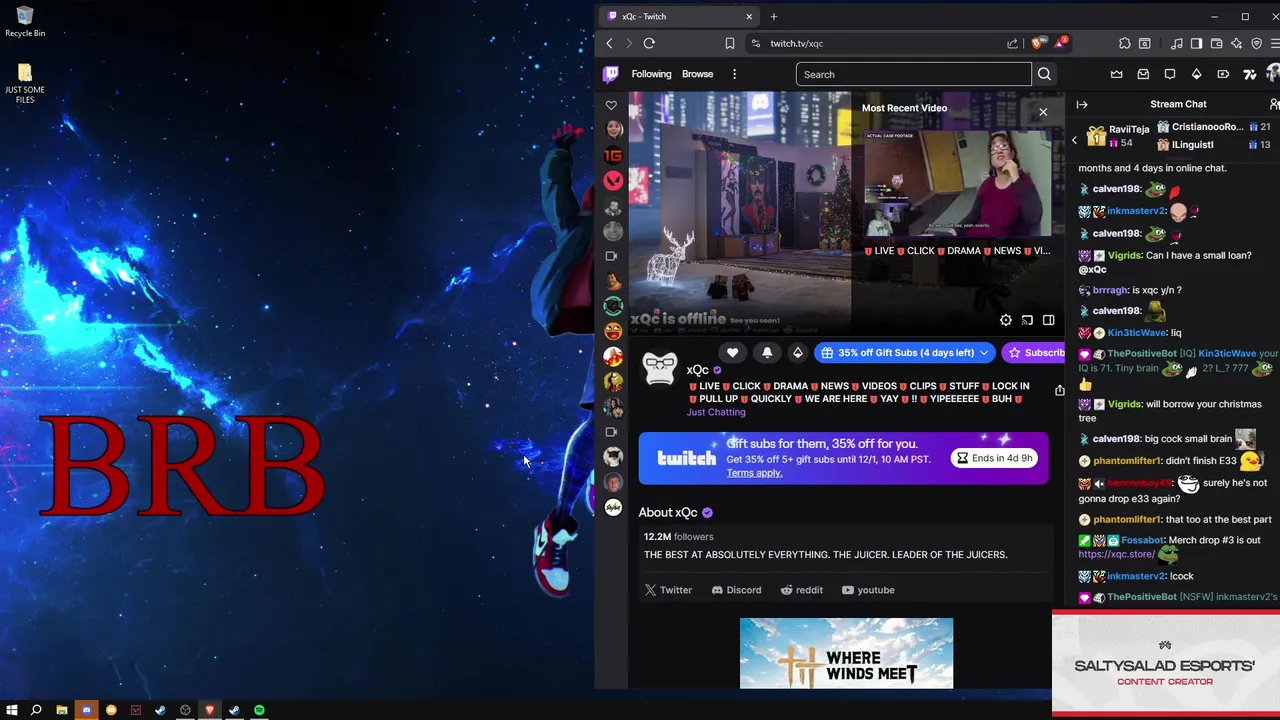Viewport: 1280px width, 720px height.
Task: Open Brave Wallet icon
Action: (1216, 43)
